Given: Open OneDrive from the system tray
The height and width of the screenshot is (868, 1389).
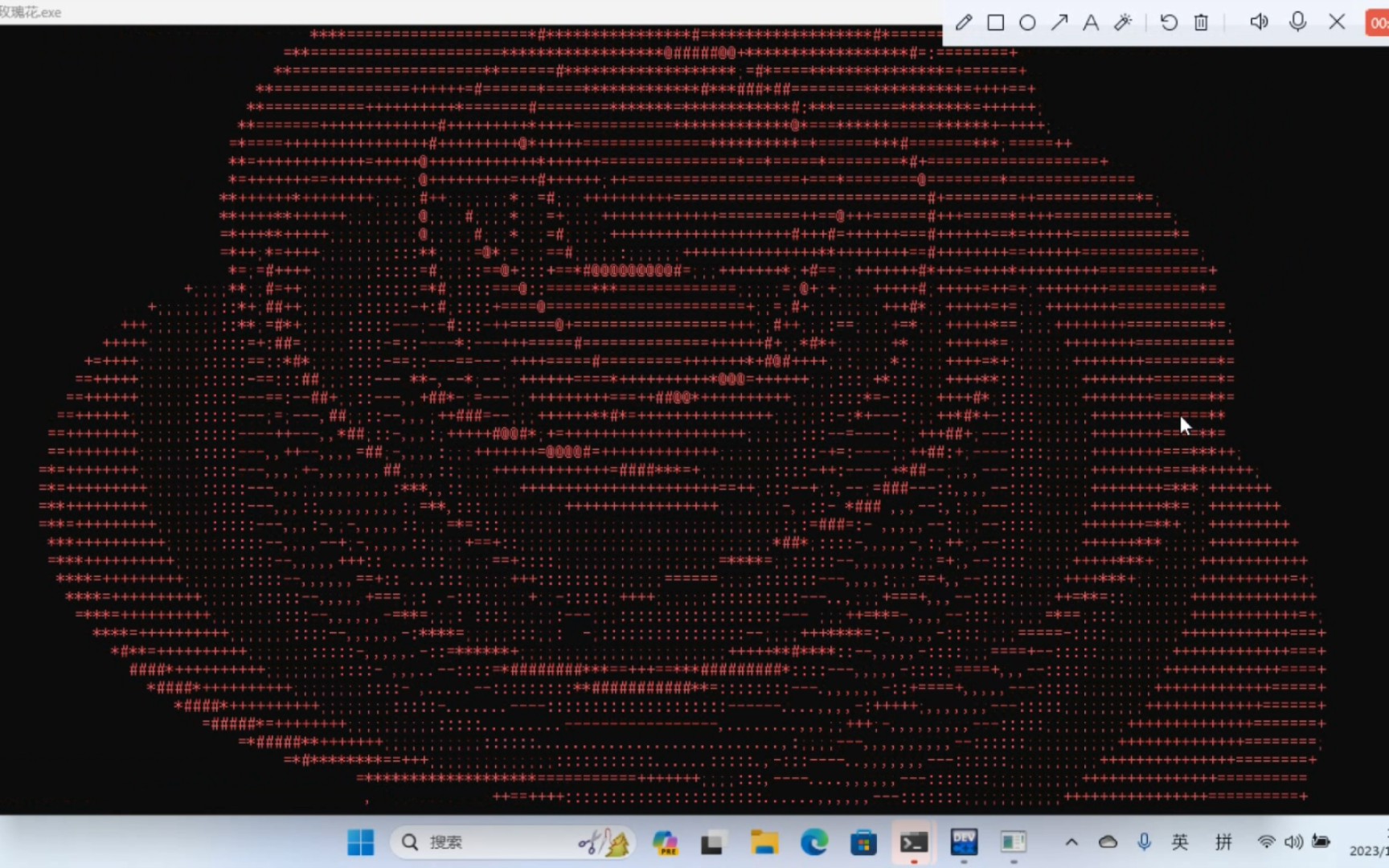Looking at the screenshot, I should (x=1108, y=841).
